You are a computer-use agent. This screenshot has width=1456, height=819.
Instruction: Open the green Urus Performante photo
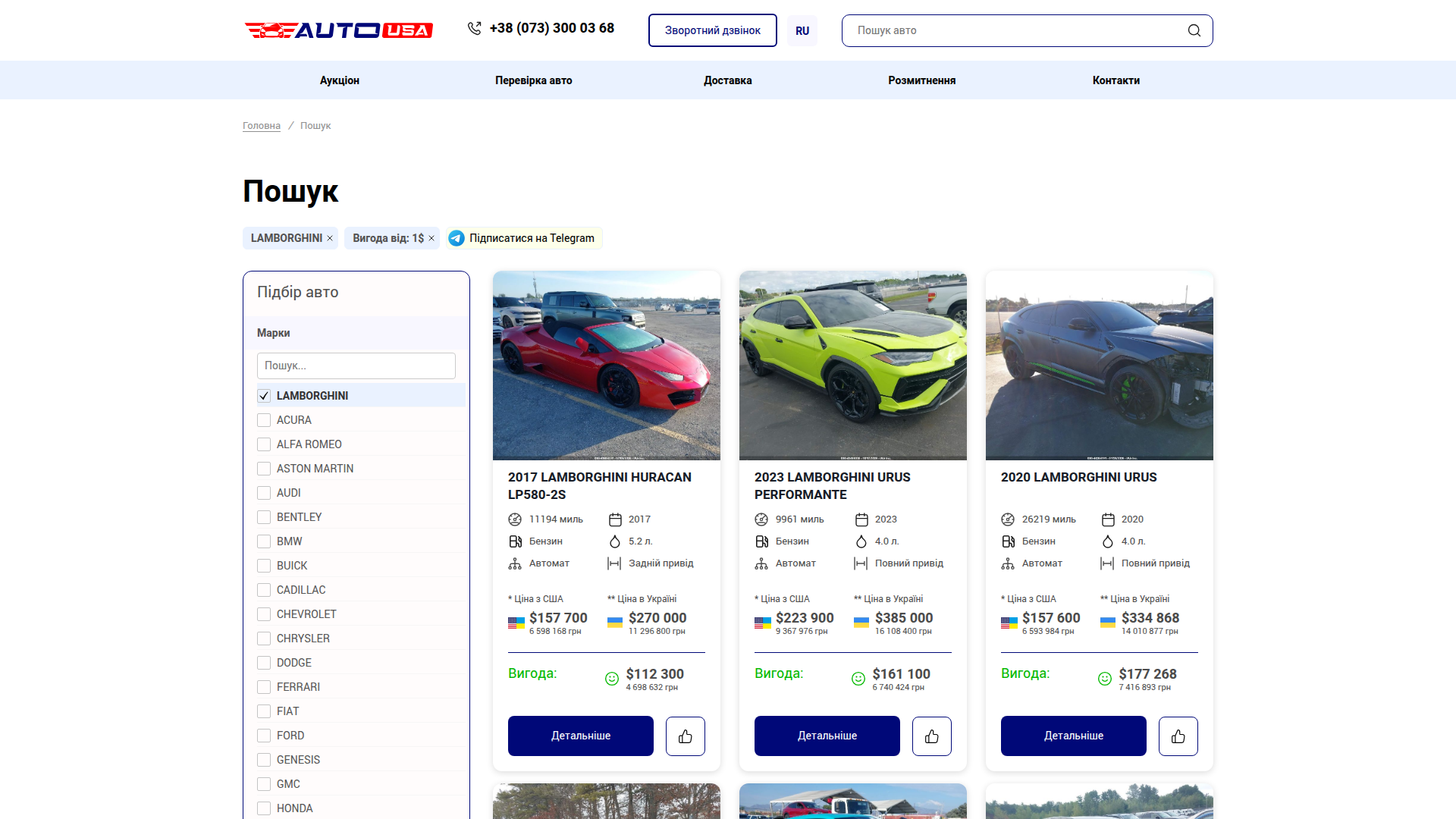[x=853, y=366]
